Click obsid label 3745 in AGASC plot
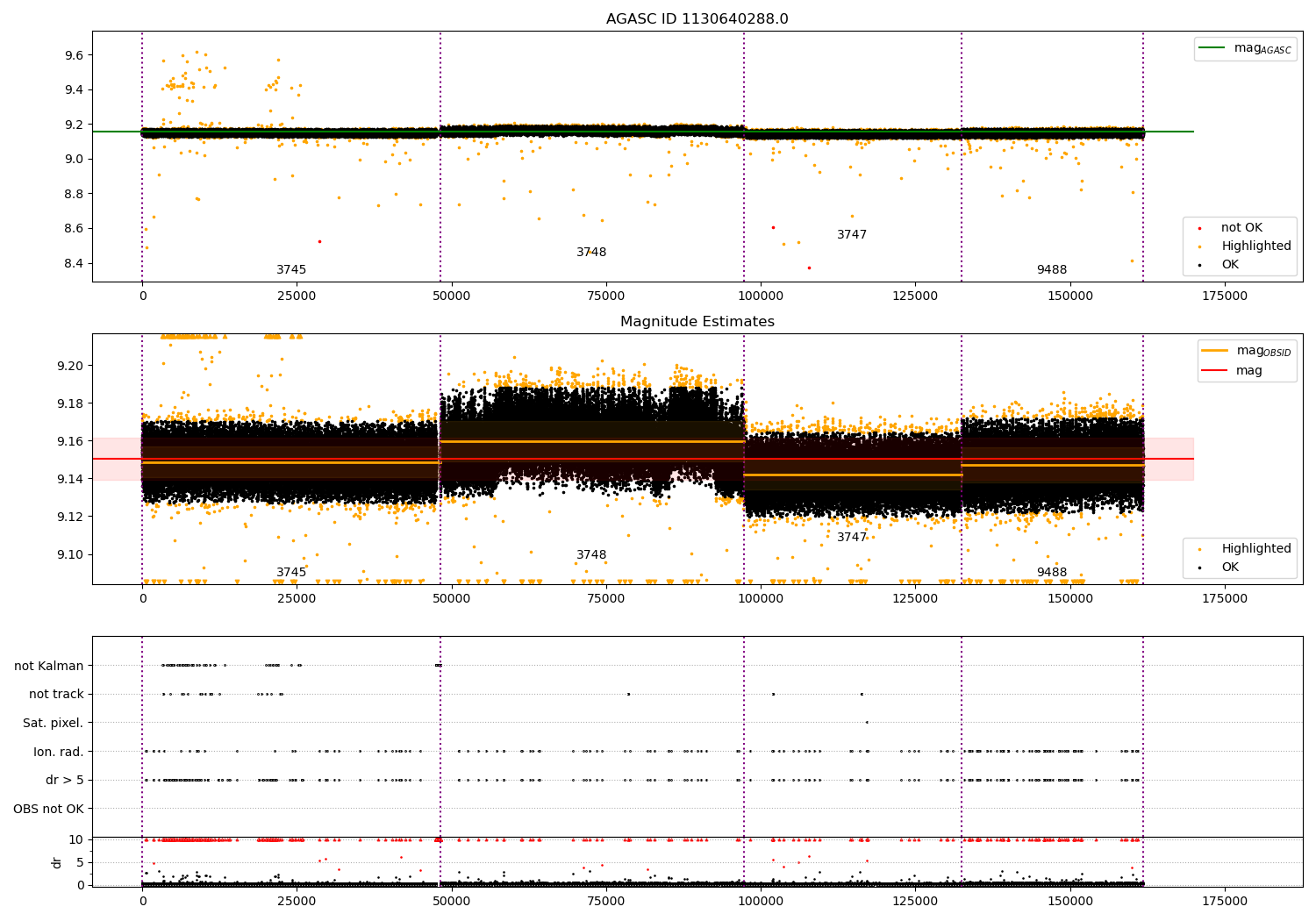 click(291, 270)
